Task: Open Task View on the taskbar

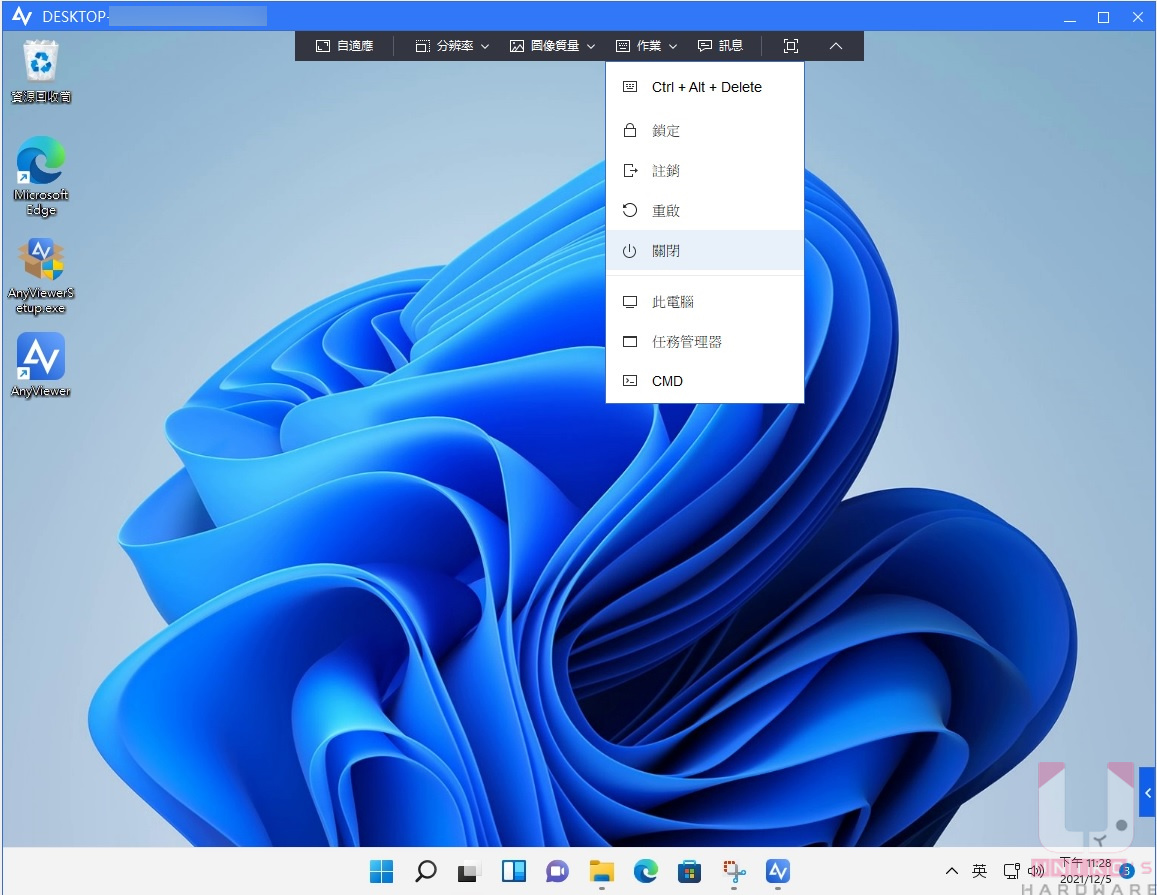Action: (x=469, y=871)
